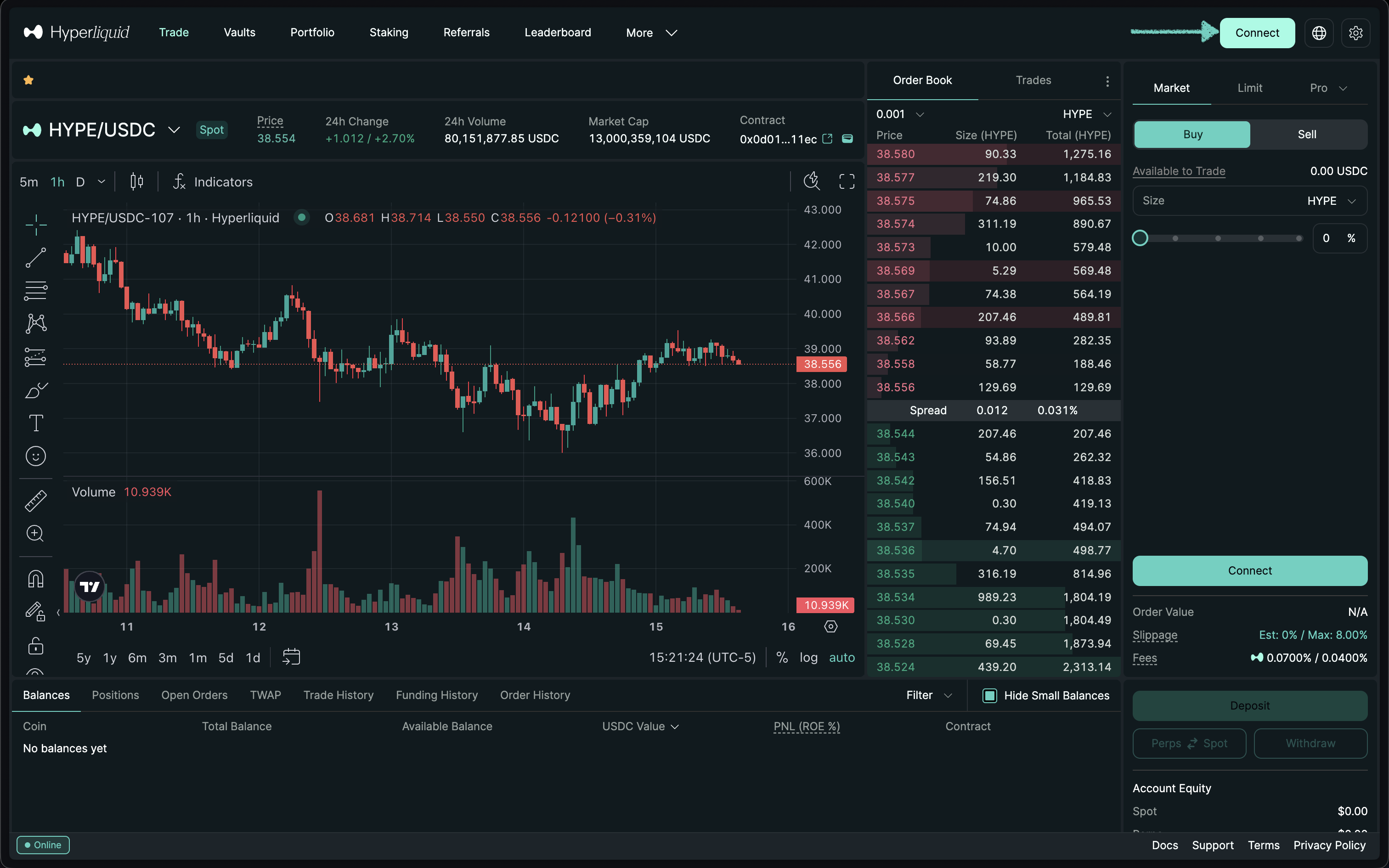Open the quick search lightning icon above chart
Screen dimensions: 1389x868
[811, 181]
